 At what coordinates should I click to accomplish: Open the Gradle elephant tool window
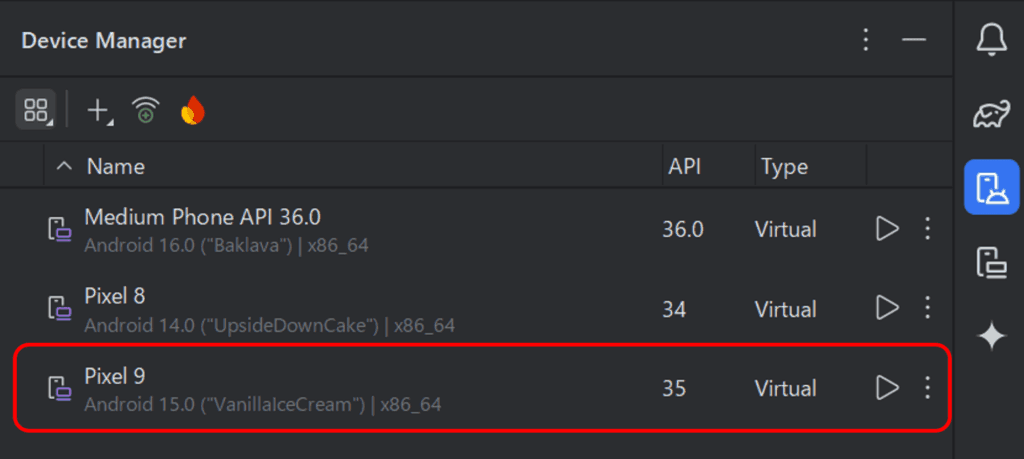pos(991,115)
